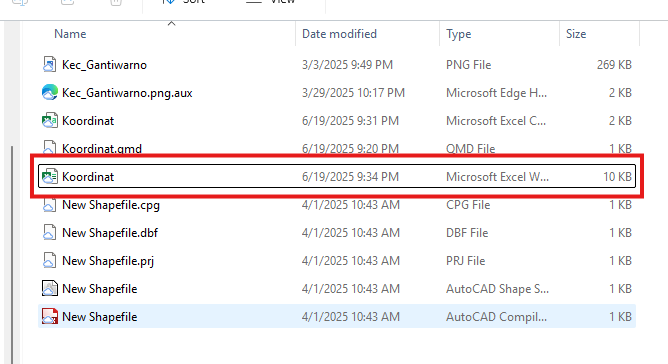Click the date 6/19/2025 9:34 PM
Image resolution: width=668 pixels, height=364 pixels.
pyautogui.click(x=350, y=177)
